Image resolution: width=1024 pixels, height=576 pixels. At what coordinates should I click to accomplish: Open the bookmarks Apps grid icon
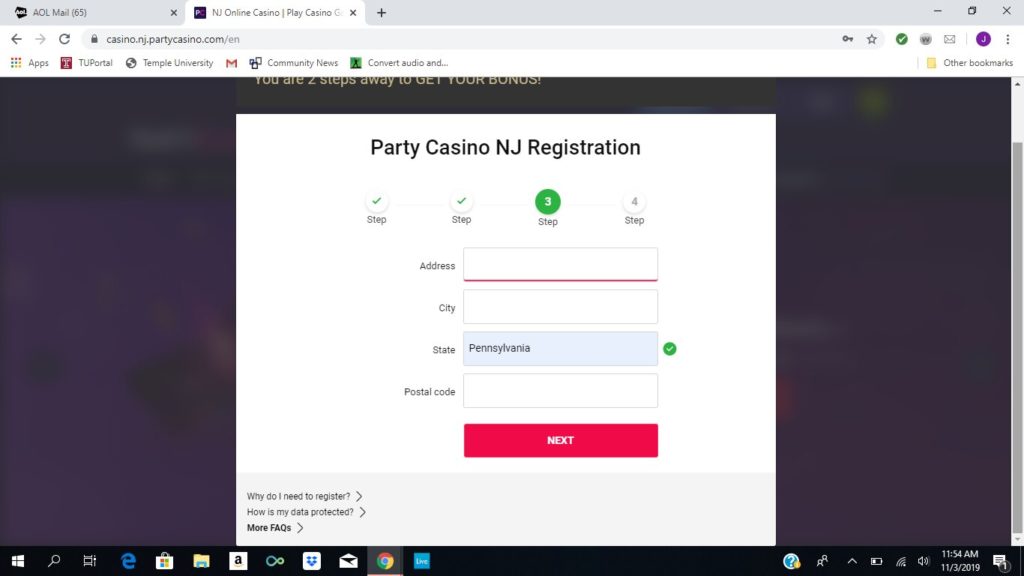(16, 62)
